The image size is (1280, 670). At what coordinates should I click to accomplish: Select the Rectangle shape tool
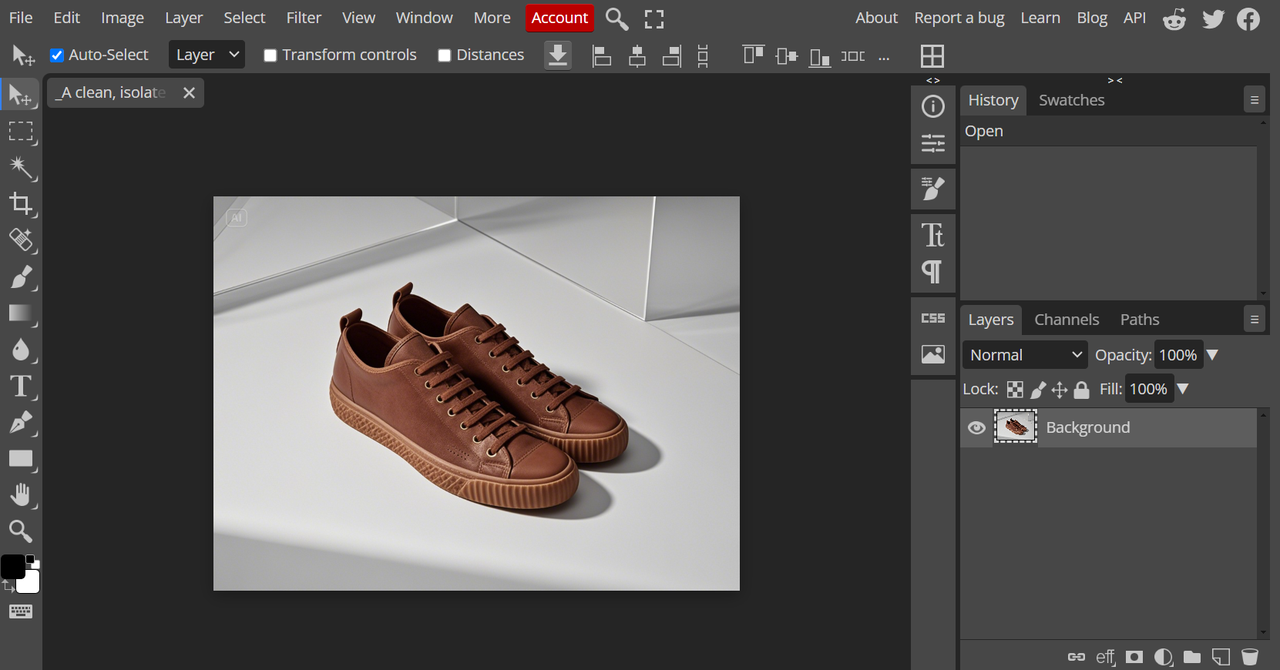point(21,459)
